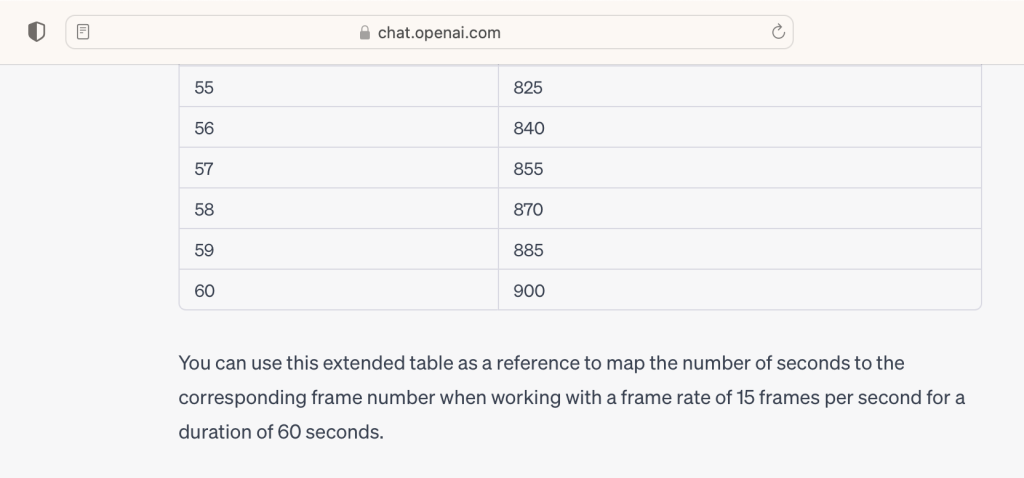Image resolution: width=1024 pixels, height=478 pixels.
Task: Click the text 'duration of 60 seconds.'
Action: click(x=281, y=432)
